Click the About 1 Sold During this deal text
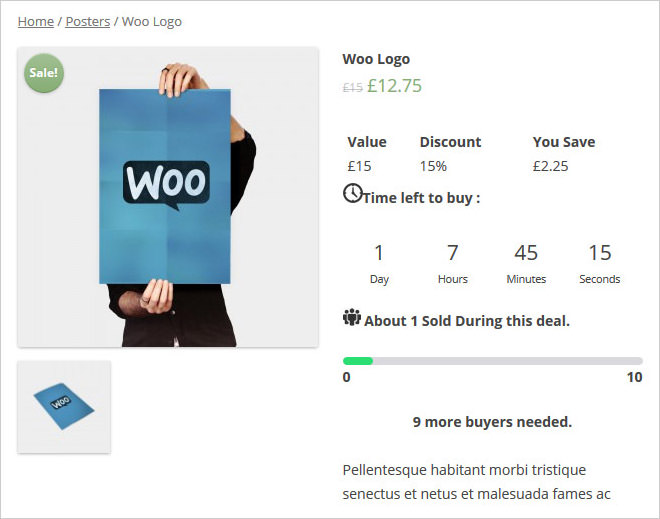The image size is (660, 519). tap(466, 321)
